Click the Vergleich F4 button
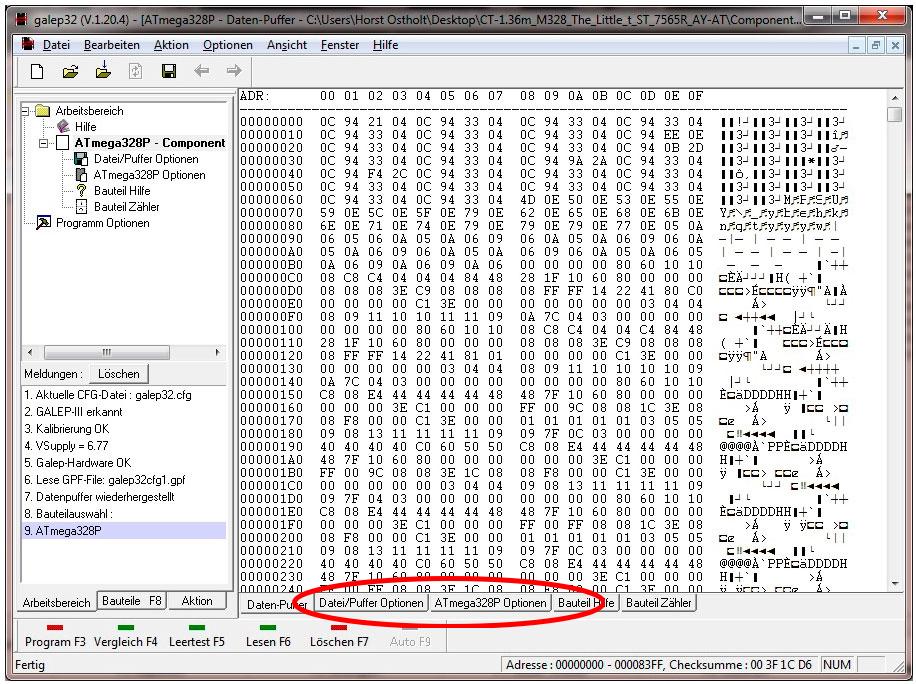 point(126,636)
